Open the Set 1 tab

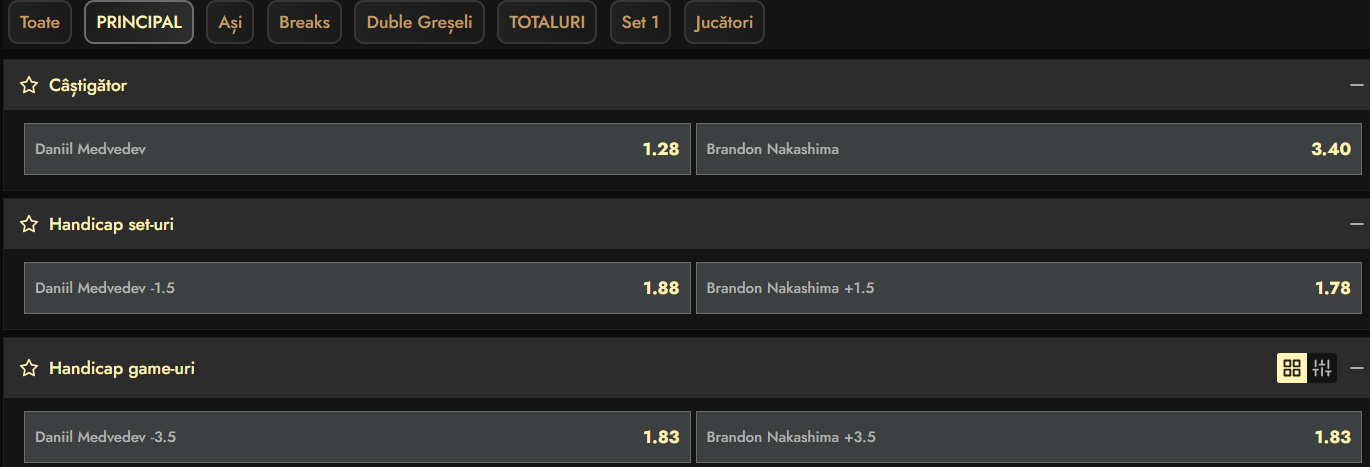(640, 22)
